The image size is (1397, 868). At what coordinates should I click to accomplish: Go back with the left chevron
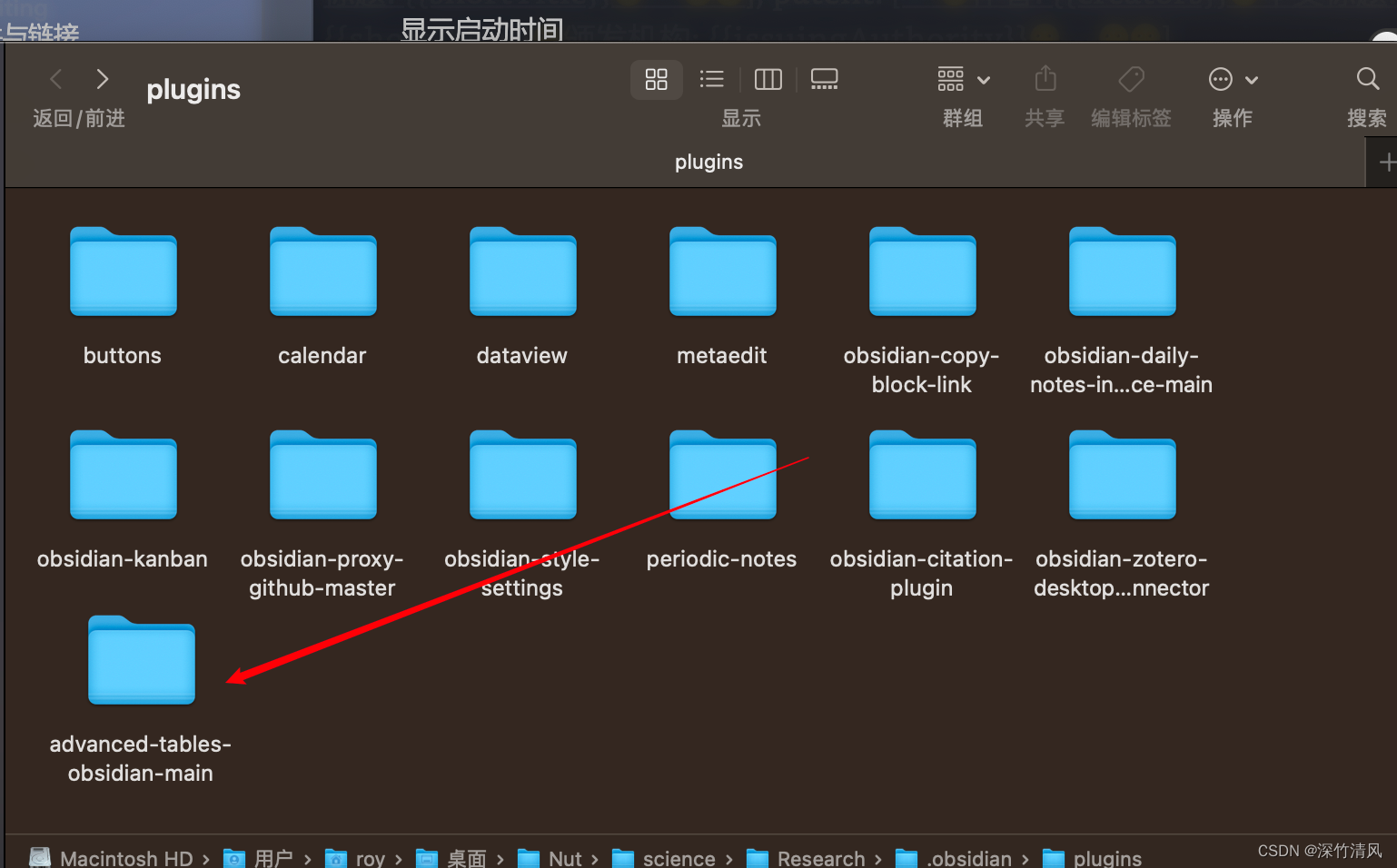click(x=56, y=79)
